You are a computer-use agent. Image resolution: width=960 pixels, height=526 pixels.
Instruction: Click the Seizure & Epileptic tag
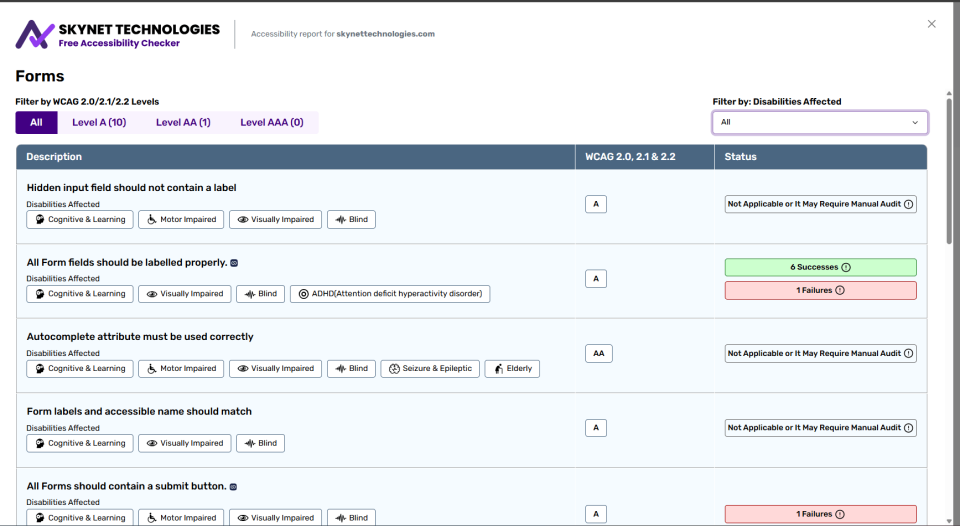(x=430, y=369)
